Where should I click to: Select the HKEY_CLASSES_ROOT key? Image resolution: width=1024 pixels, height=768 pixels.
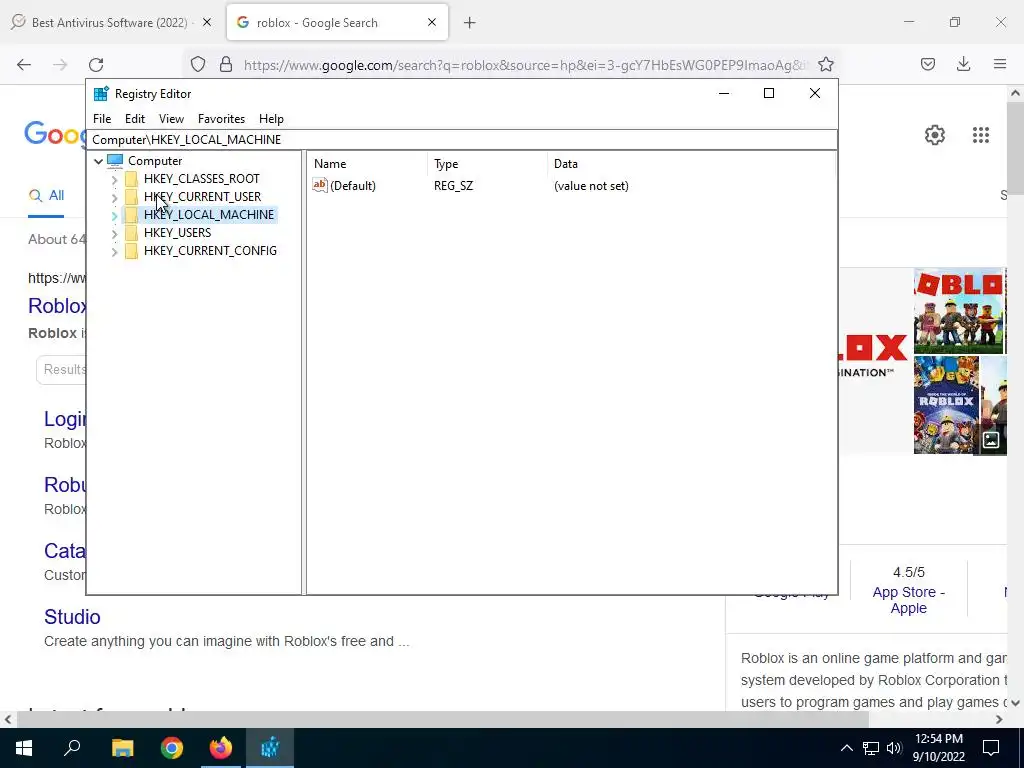tap(201, 179)
